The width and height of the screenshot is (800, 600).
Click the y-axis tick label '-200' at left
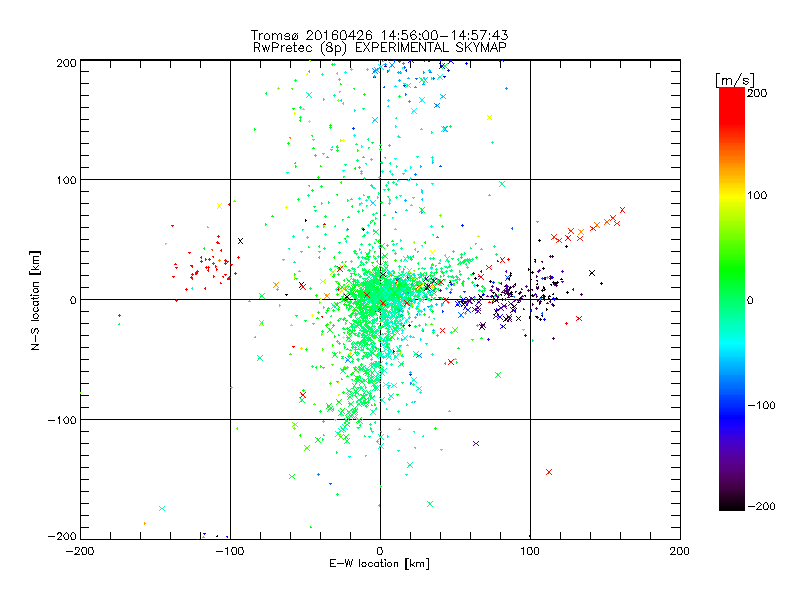pos(62,536)
